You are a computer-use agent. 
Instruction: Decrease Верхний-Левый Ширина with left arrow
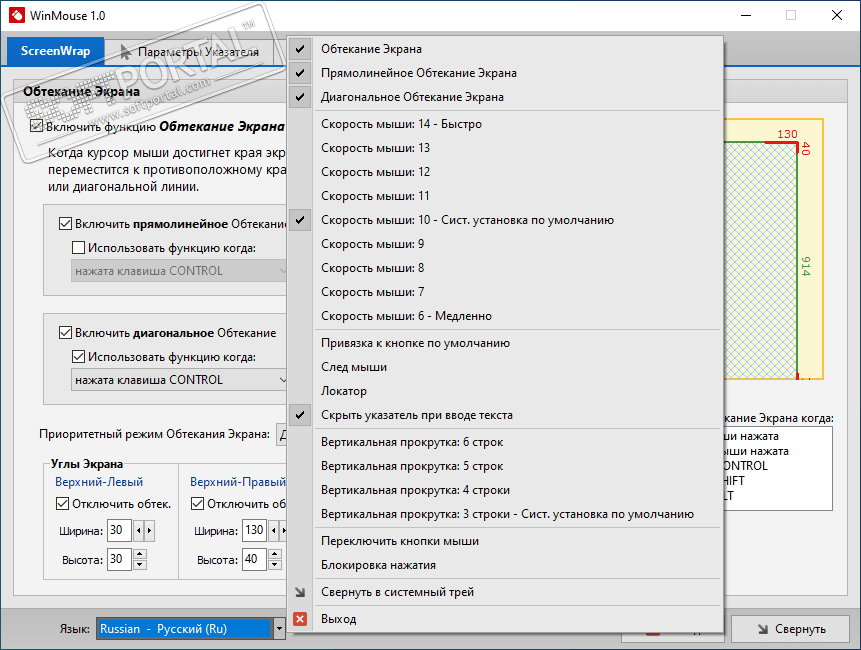click(139, 530)
